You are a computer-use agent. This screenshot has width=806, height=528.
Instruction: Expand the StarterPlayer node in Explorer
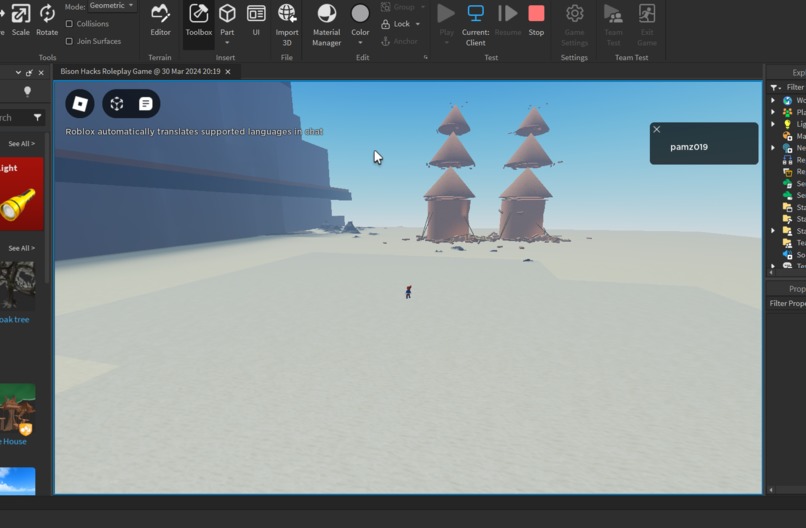[x=773, y=231]
